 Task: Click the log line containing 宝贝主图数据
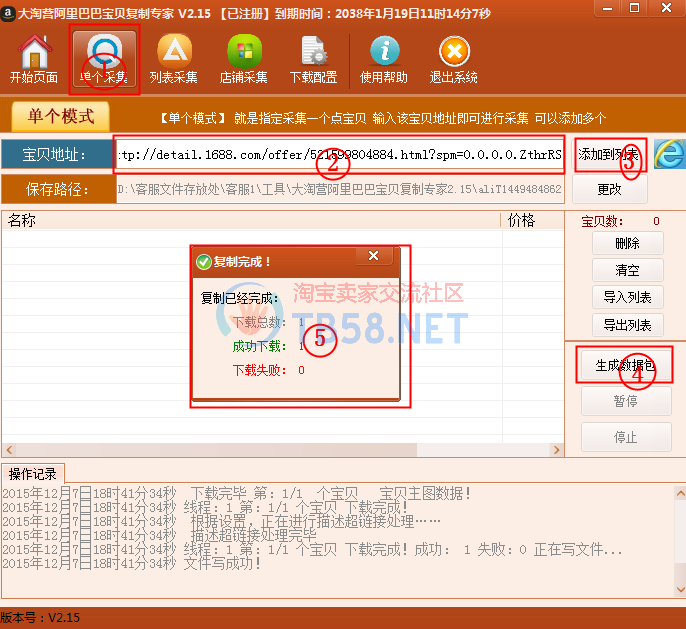(x=237, y=493)
